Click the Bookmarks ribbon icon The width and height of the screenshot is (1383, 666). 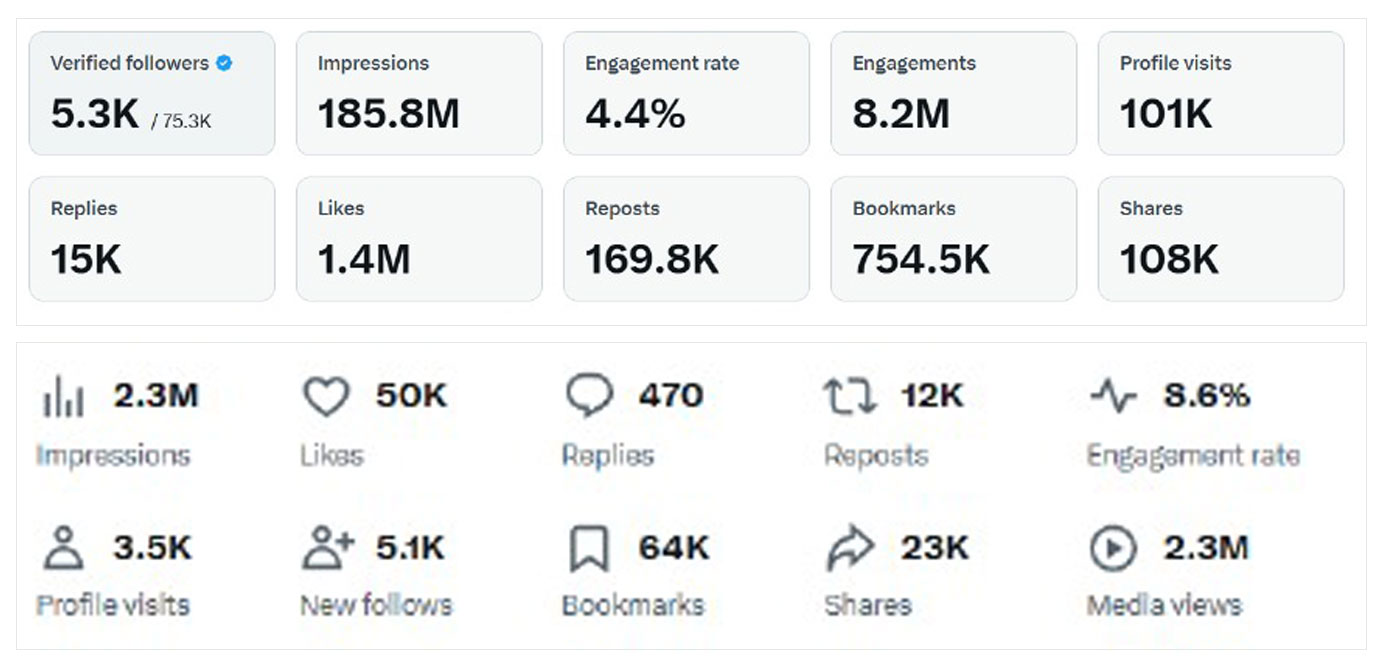(x=589, y=549)
